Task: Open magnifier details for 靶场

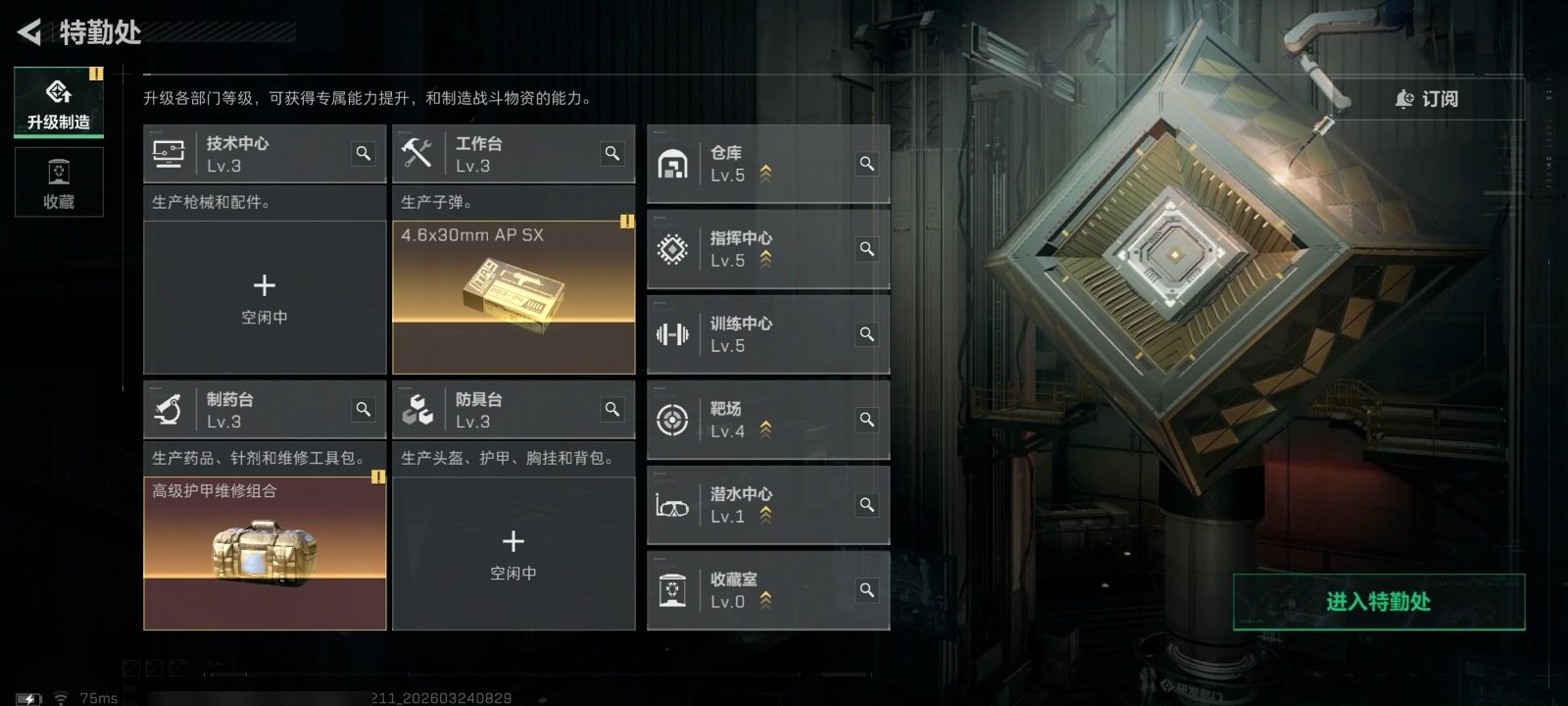Action: (x=867, y=420)
